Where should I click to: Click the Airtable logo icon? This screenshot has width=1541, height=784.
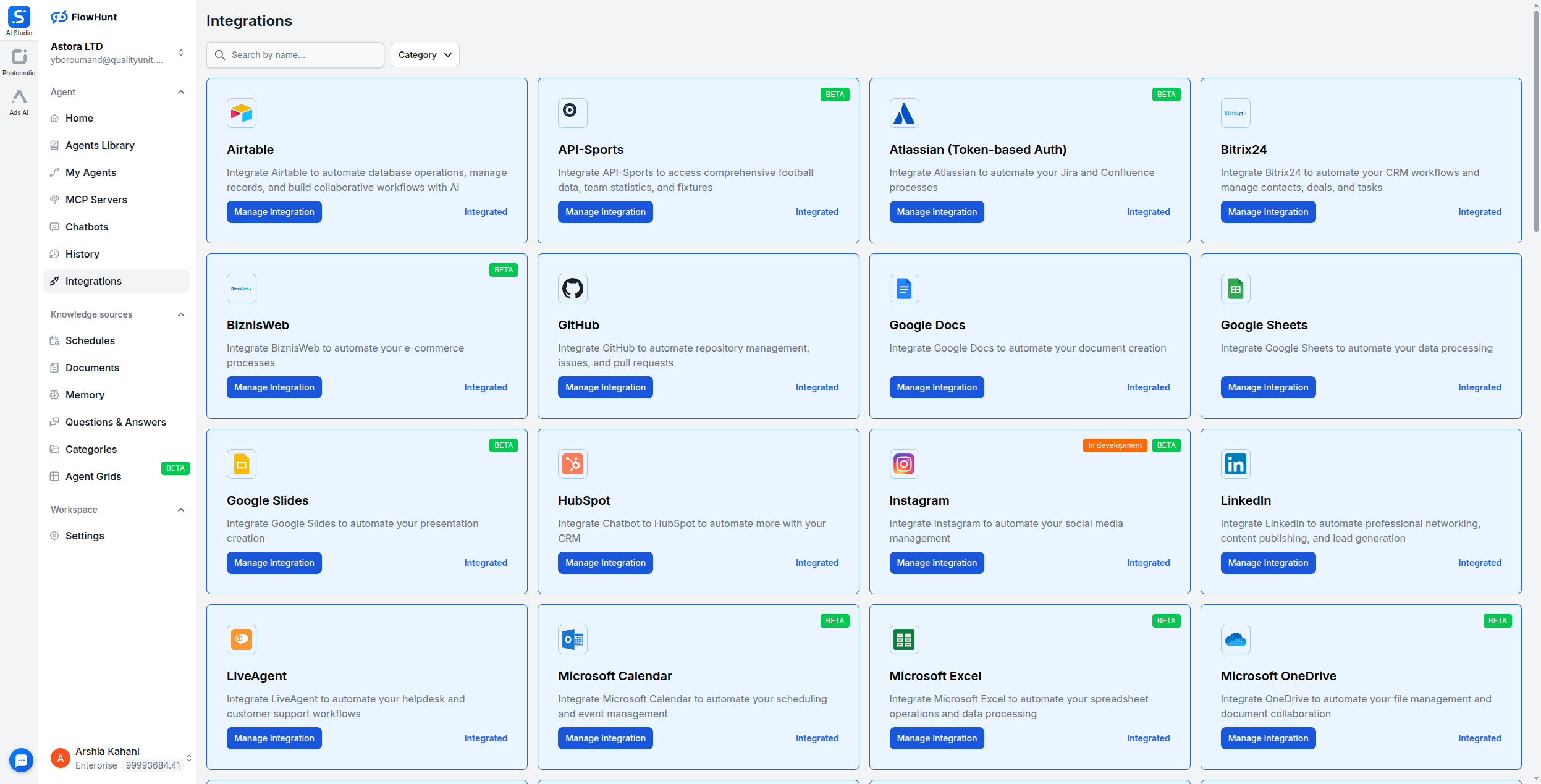coord(242,113)
